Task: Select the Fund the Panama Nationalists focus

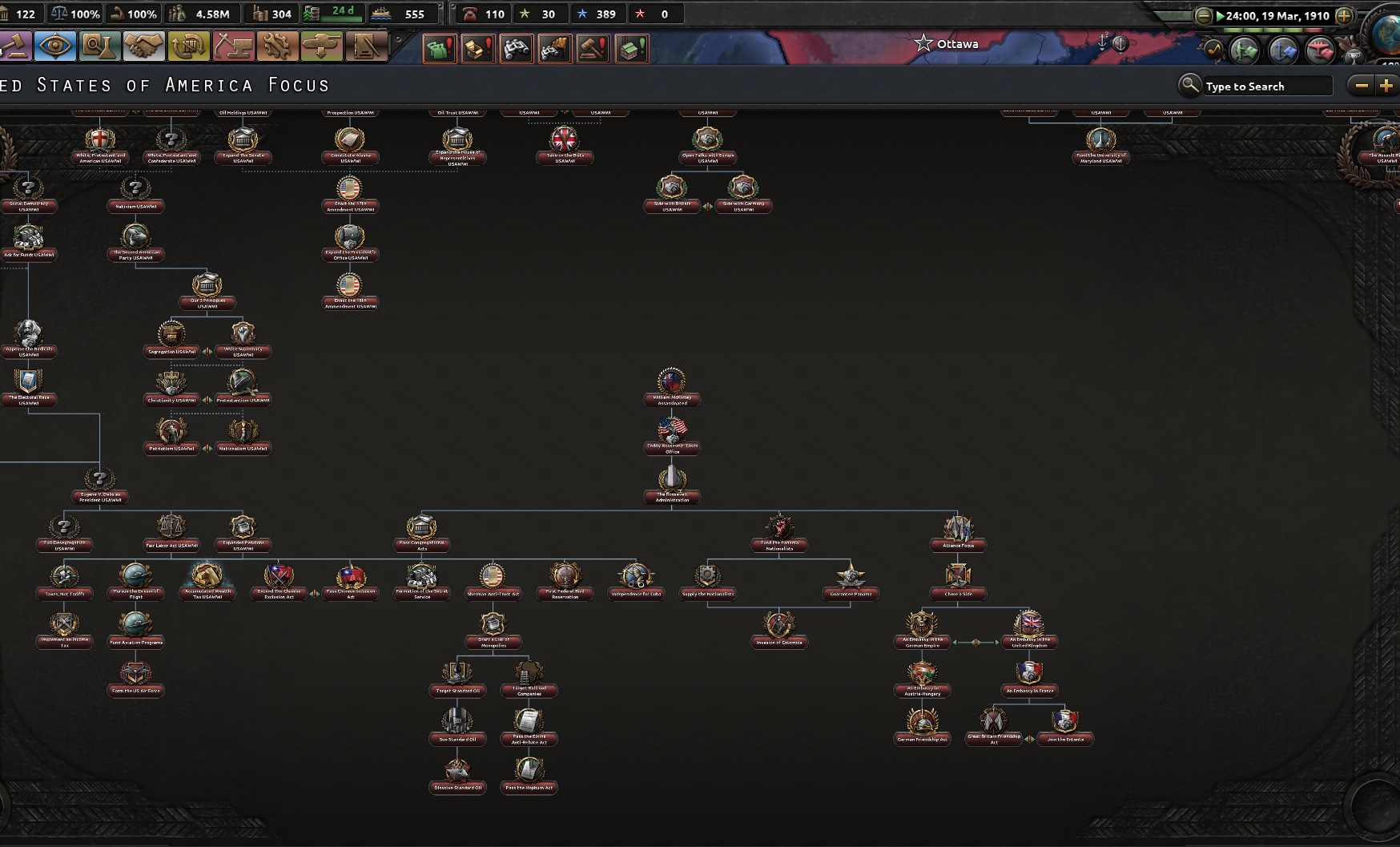Action: click(x=779, y=534)
